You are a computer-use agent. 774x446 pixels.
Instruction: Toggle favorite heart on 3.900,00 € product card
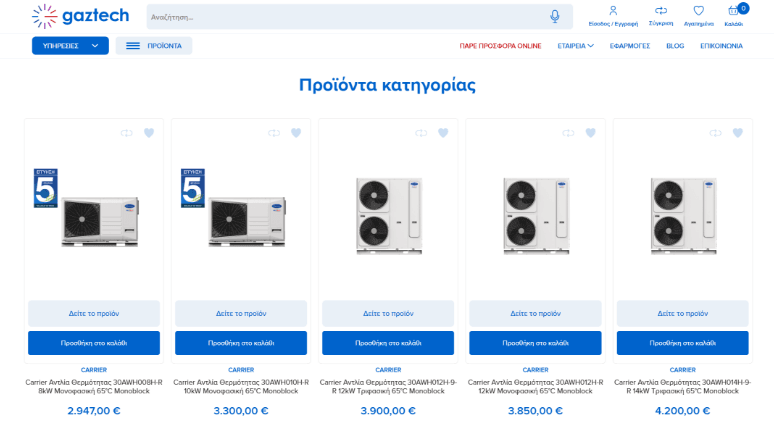pyautogui.click(x=443, y=133)
